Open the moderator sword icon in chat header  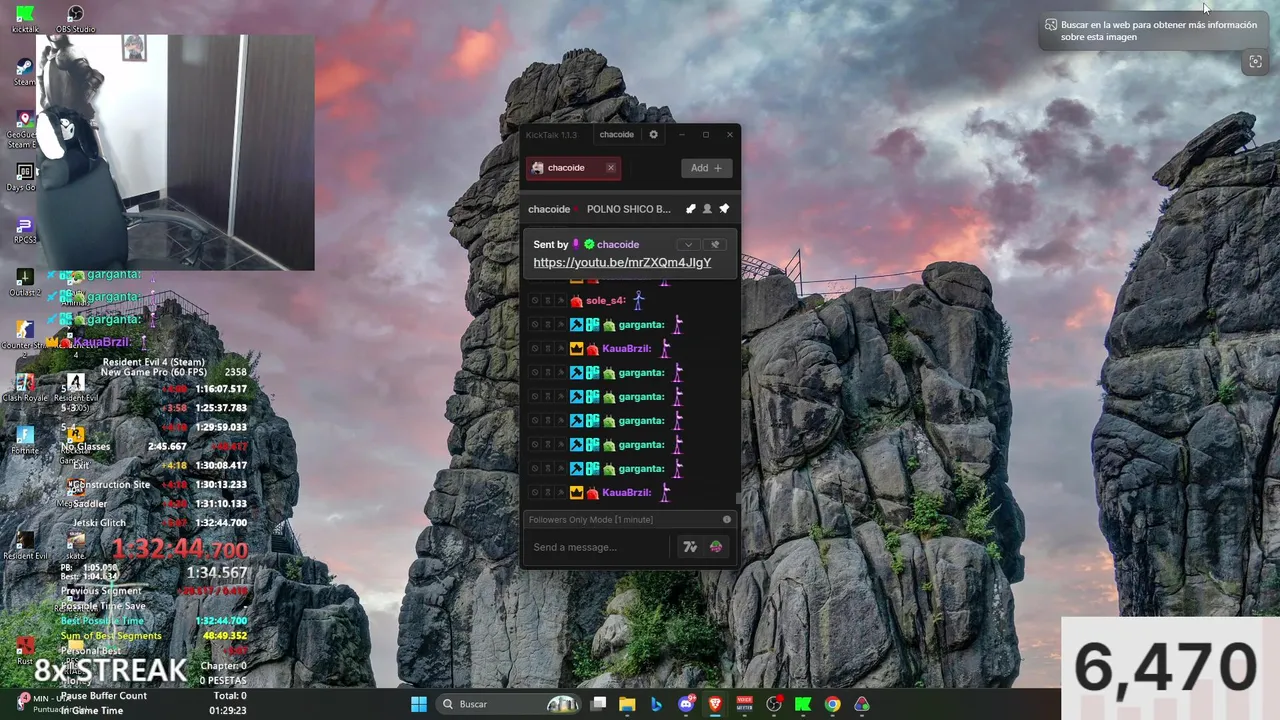[x=690, y=209]
